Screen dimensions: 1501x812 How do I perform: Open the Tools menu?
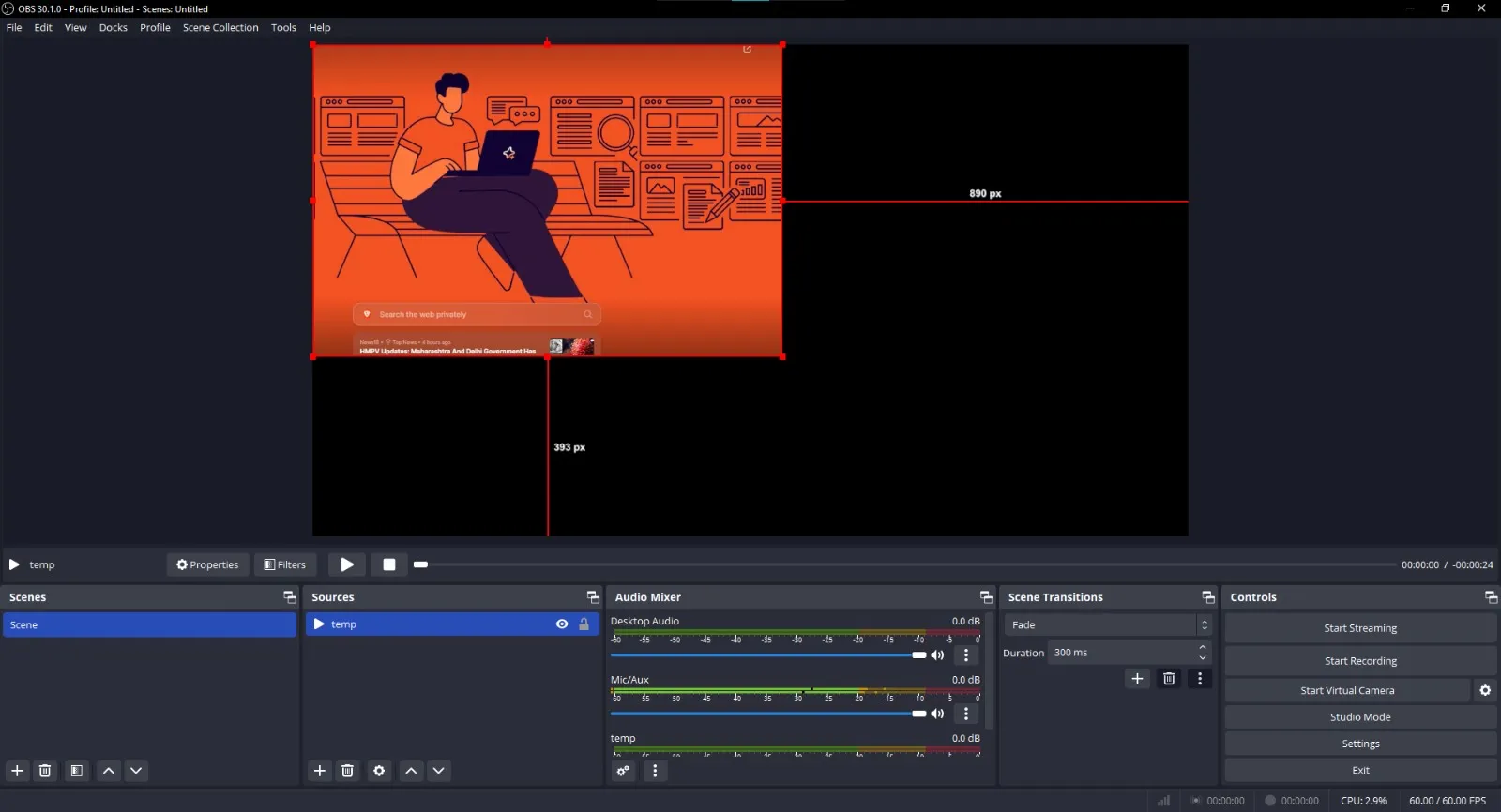(x=283, y=28)
